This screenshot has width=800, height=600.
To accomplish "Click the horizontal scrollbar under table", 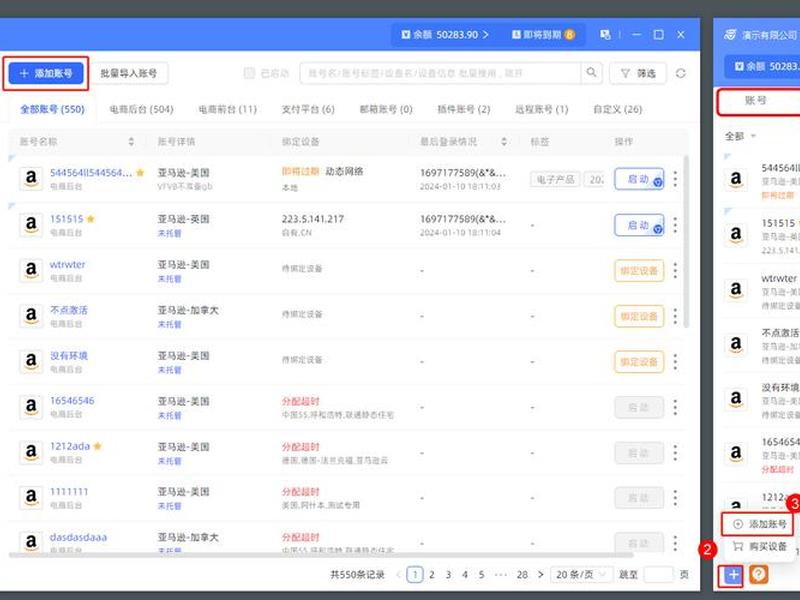I will [x=321, y=555].
